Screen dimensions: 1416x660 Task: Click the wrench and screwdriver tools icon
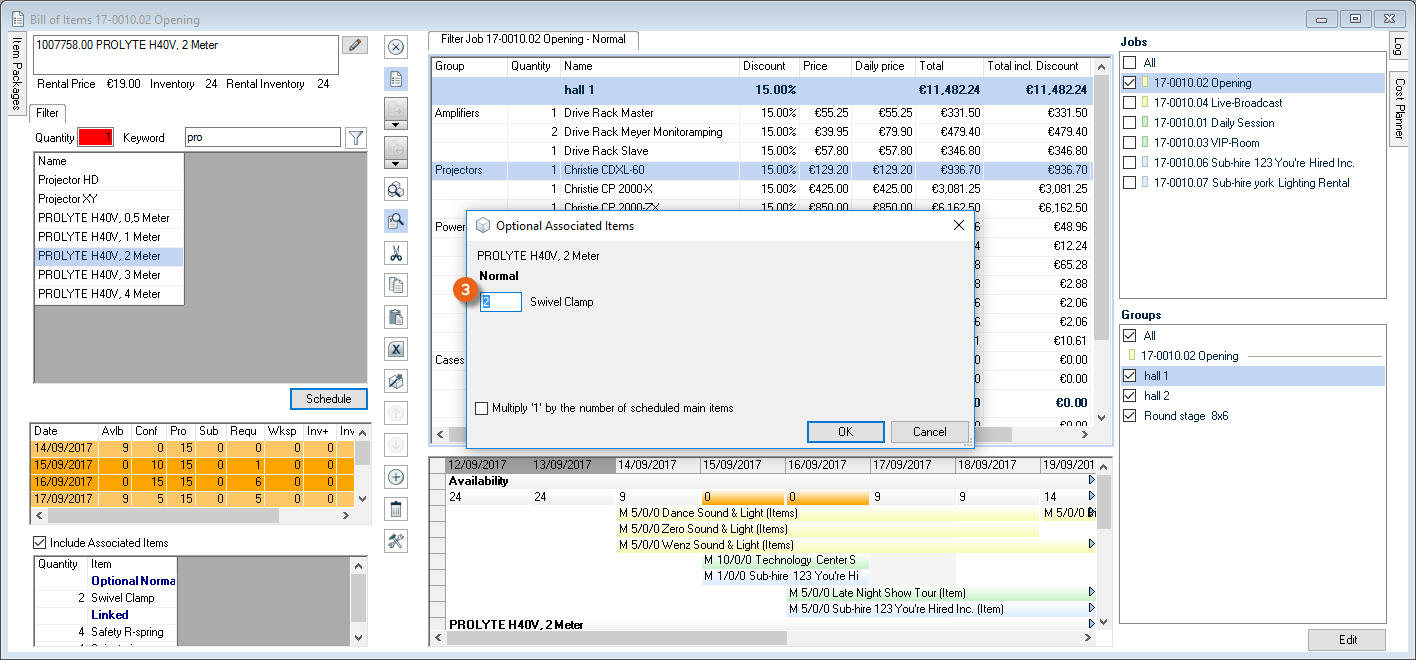(396, 541)
